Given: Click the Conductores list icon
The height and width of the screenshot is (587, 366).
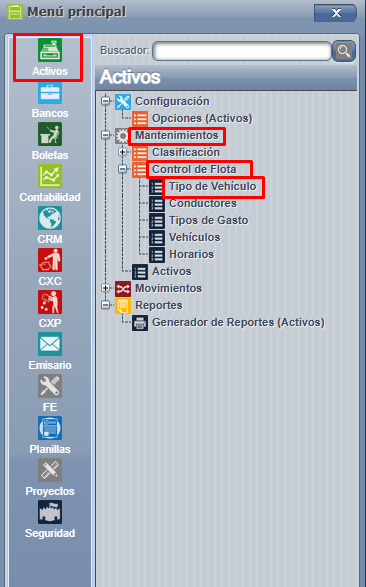Looking at the screenshot, I should [157, 204].
